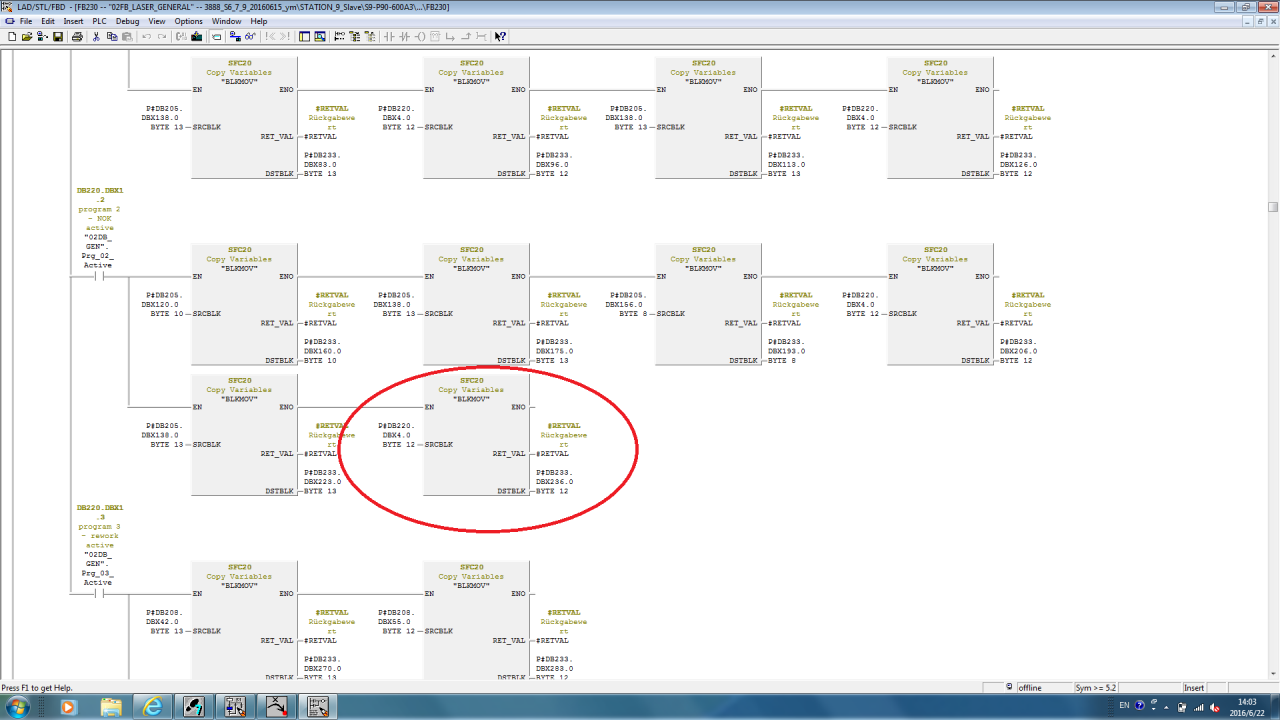Insert output coil from toolbar

pyautogui.click(x=420, y=37)
